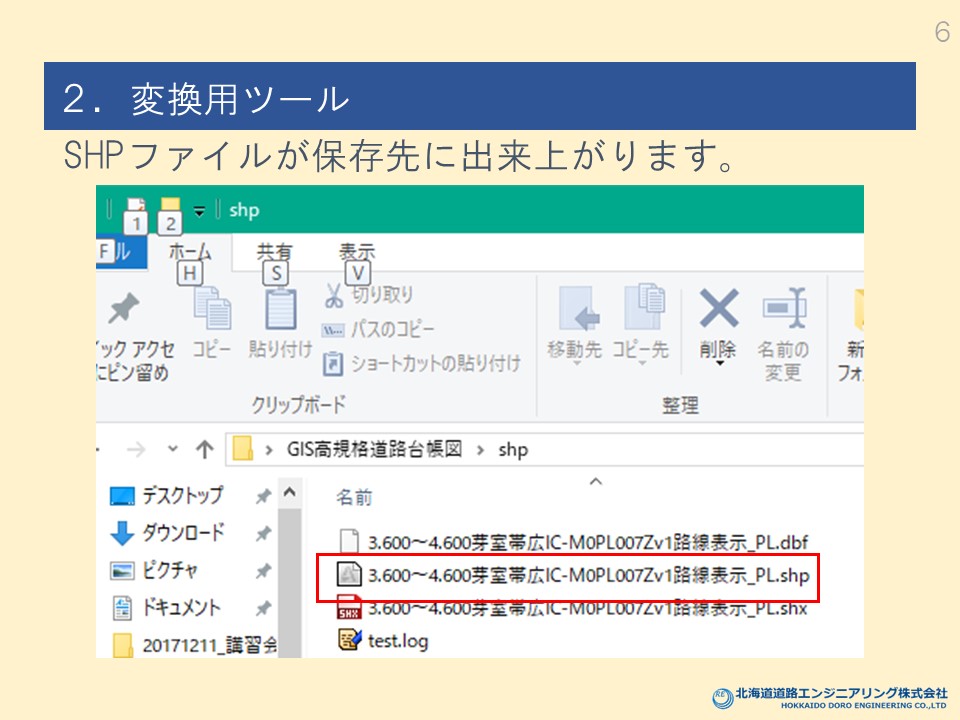
Task: Open the Downloads (ダウンロード) quick access folder
Action: coord(182,533)
